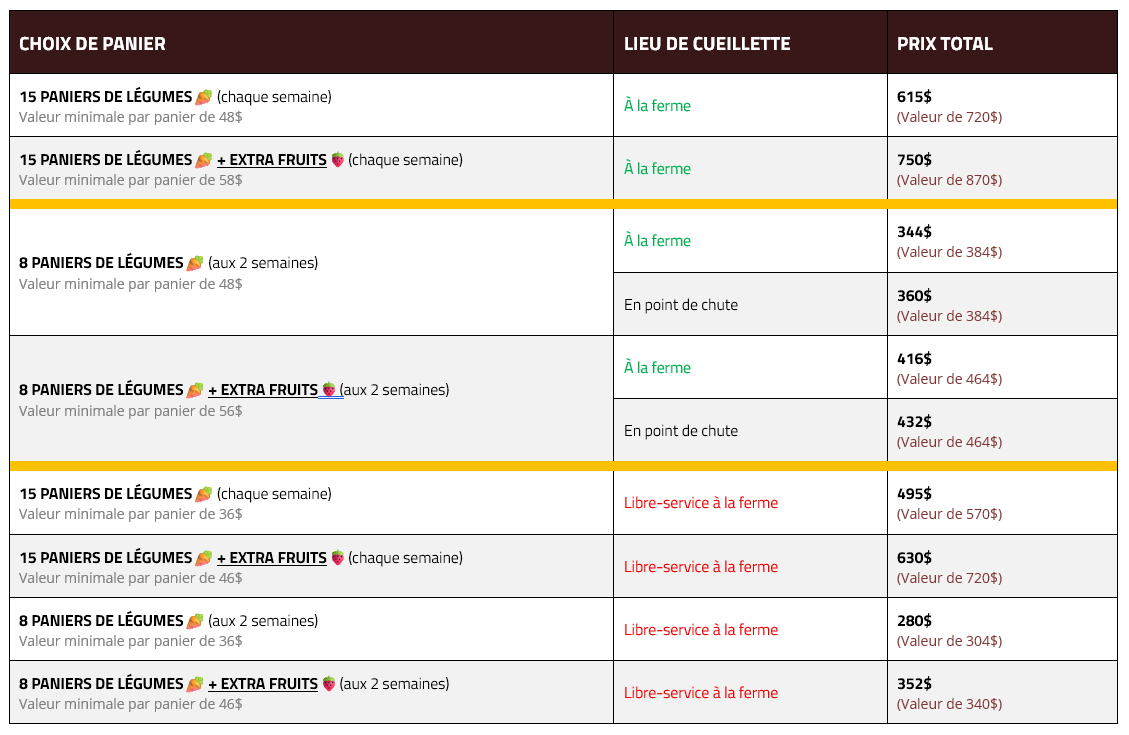Click the carrot icon beside 8 paniers at 48$
The height and width of the screenshot is (735, 1129).
[195, 263]
